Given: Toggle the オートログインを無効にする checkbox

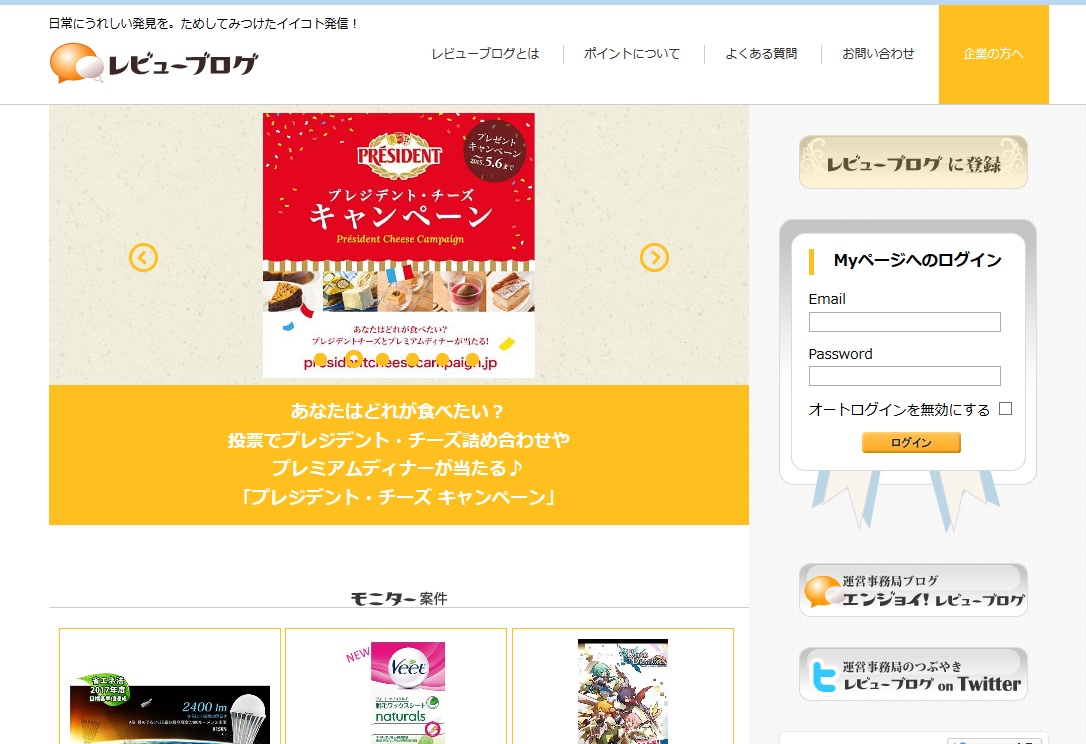Looking at the screenshot, I should pyautogui.click(x=1006, y=409).
